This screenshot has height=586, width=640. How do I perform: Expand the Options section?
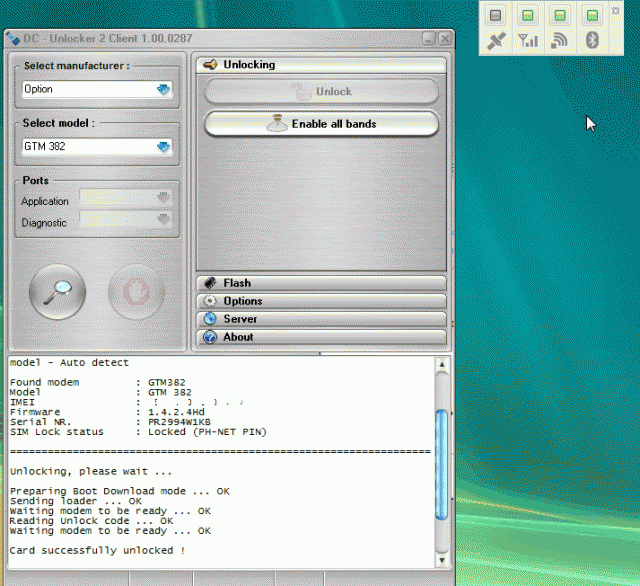click(x=322, y=301)
